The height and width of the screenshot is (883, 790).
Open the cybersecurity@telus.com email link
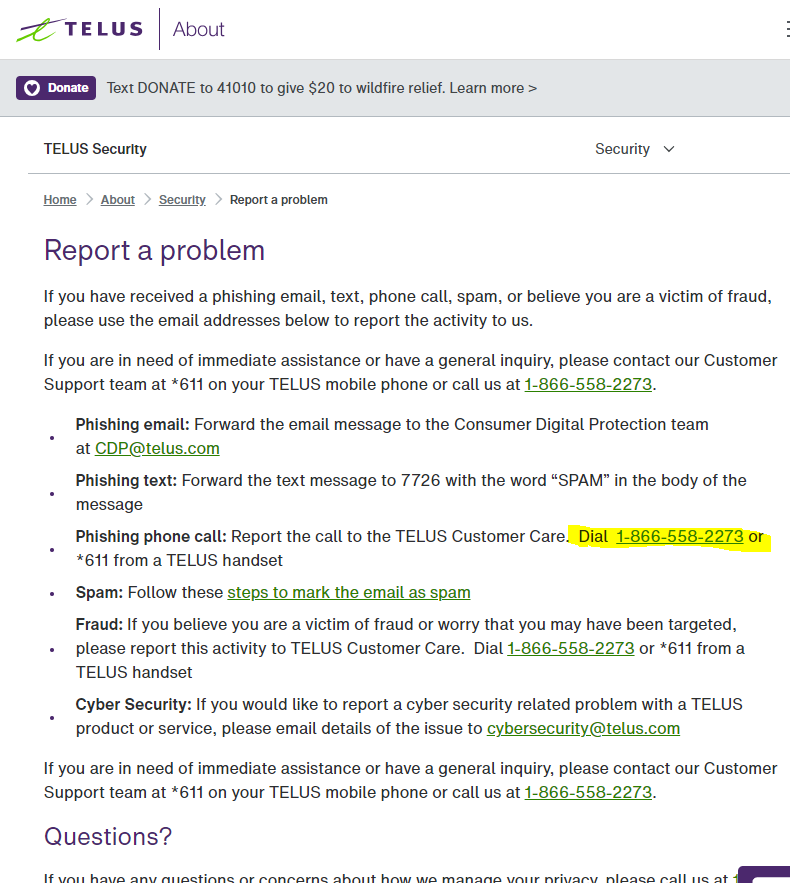pos(583,729)
